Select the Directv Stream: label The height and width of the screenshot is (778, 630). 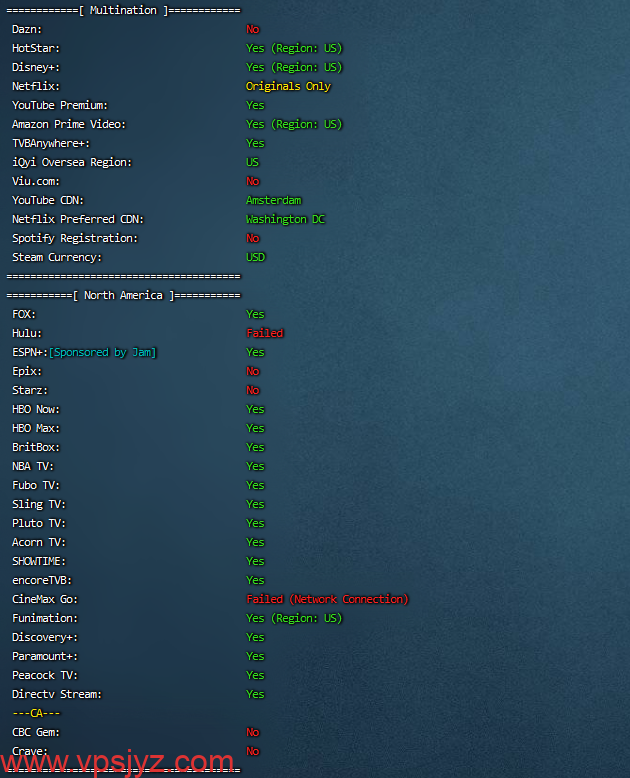coord(57,694)
